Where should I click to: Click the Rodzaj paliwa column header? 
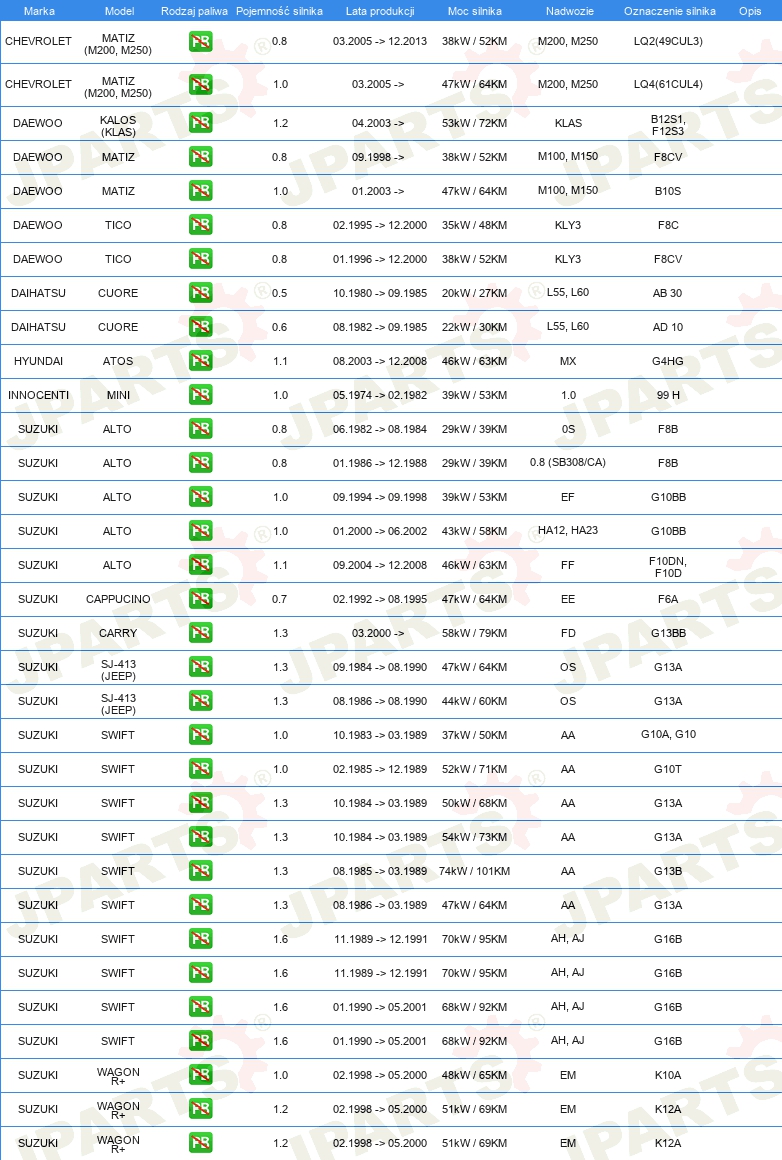click(x=195, y=11)
